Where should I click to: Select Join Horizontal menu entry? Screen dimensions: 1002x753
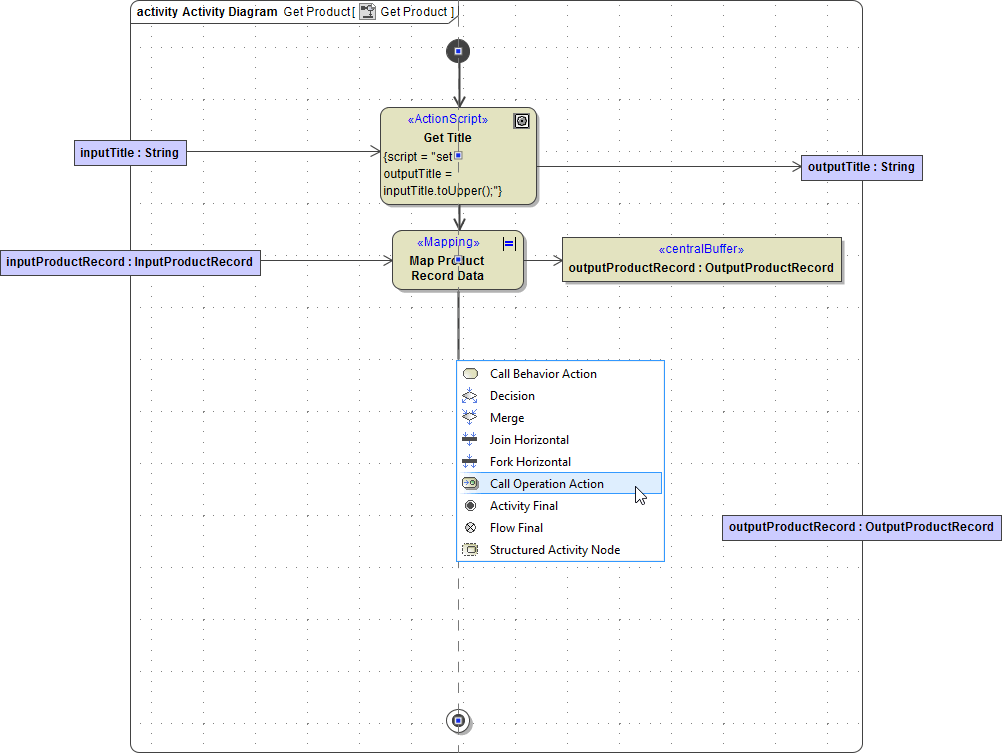tap(529, 440)
